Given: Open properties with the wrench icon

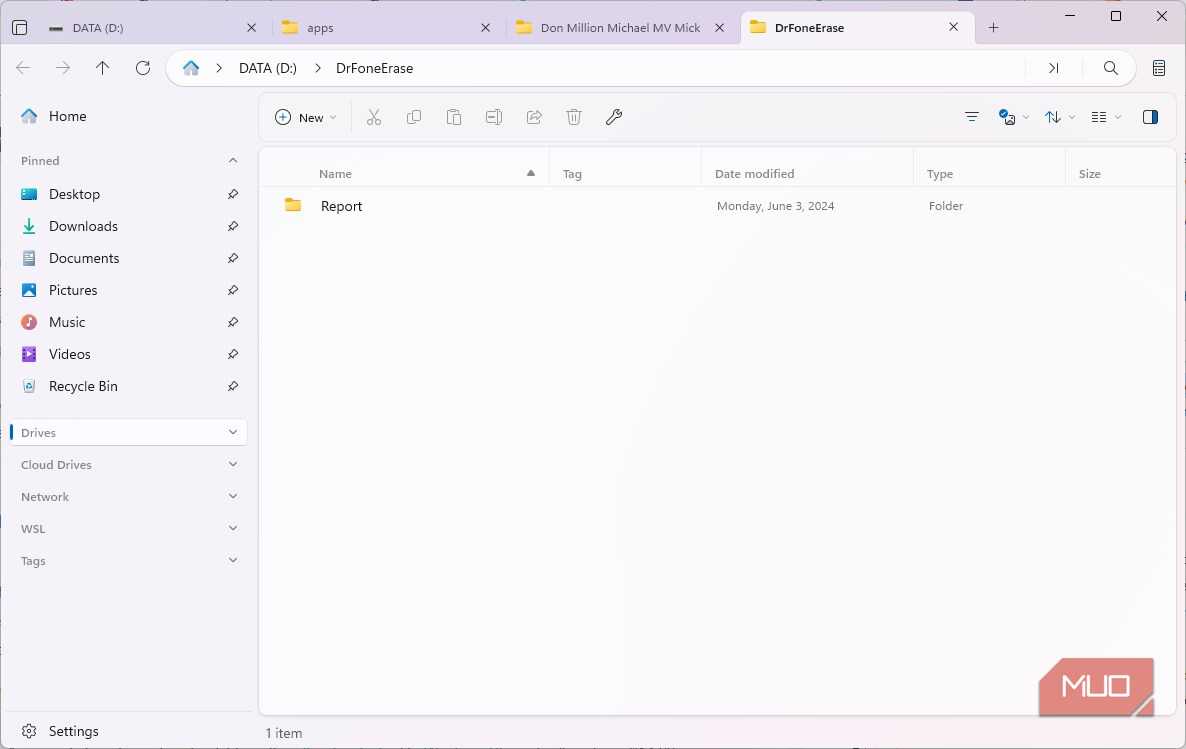Looking at the screenshot, I should click(x=614, y=117).
